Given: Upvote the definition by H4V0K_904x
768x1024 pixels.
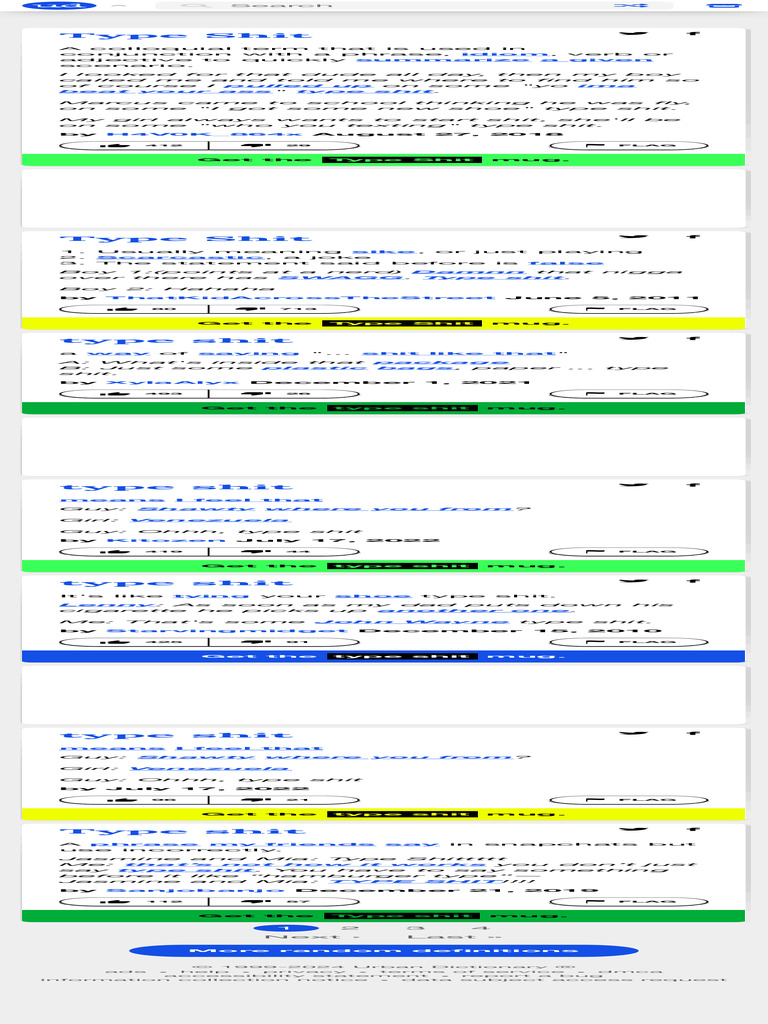Looking at the screenshot, I should [134, 146].
